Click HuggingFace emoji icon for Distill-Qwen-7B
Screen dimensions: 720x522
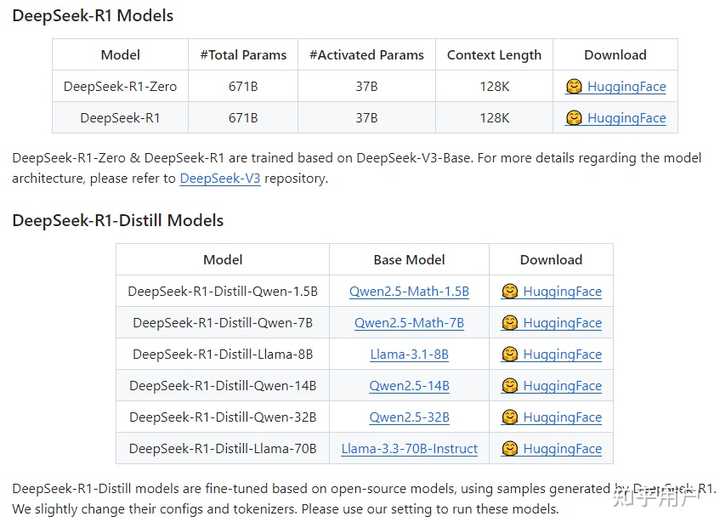510,323
